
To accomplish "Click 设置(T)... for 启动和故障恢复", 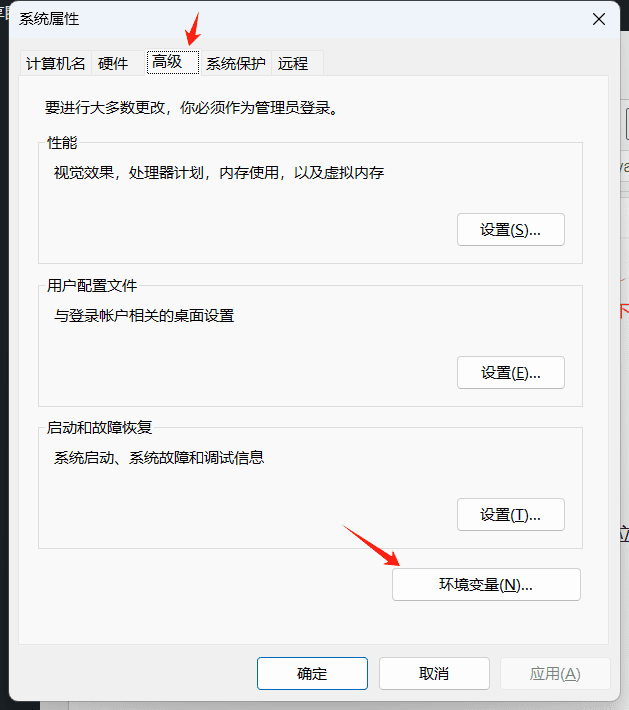I will [x=511, y=514].
